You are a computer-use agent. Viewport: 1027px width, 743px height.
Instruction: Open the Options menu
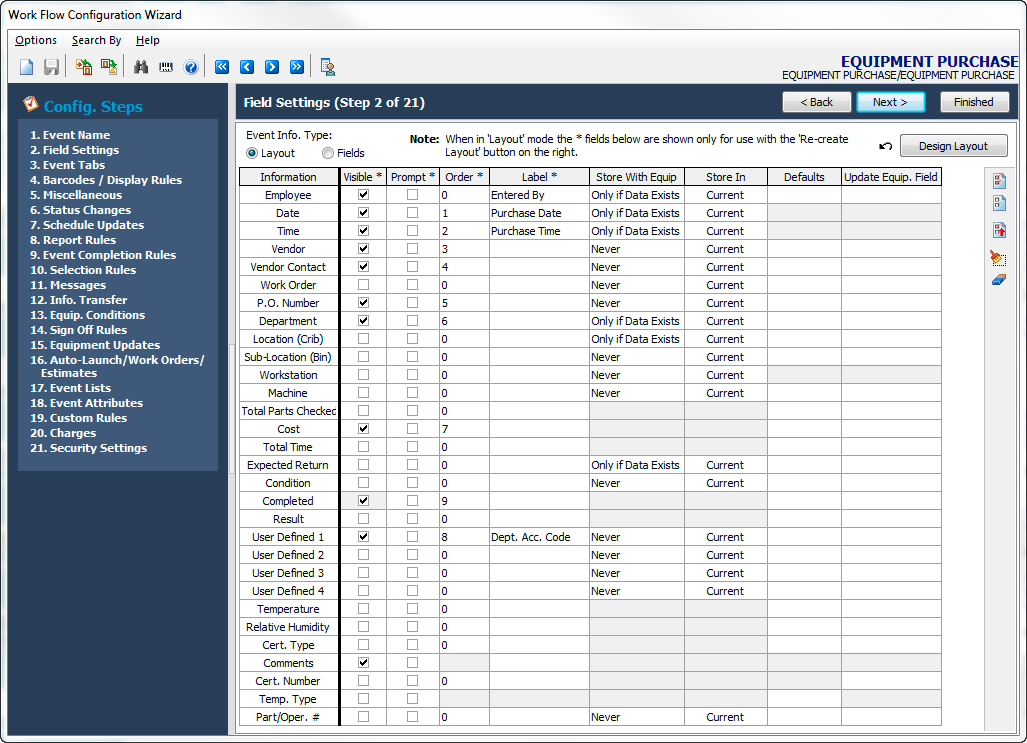coord(36,40)
